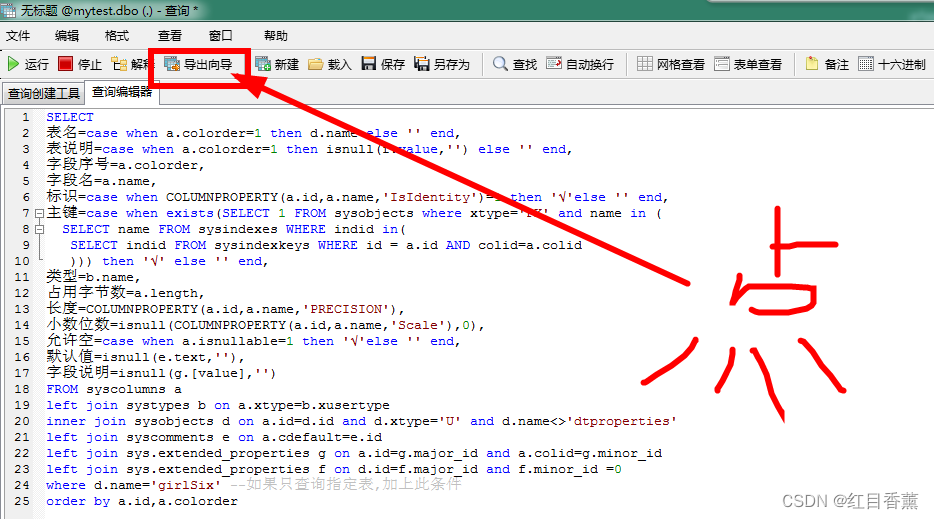The width and height of the screenshot is (934, 519).
Task: Open the 解释 explain tool
Action: pos(130,64)
